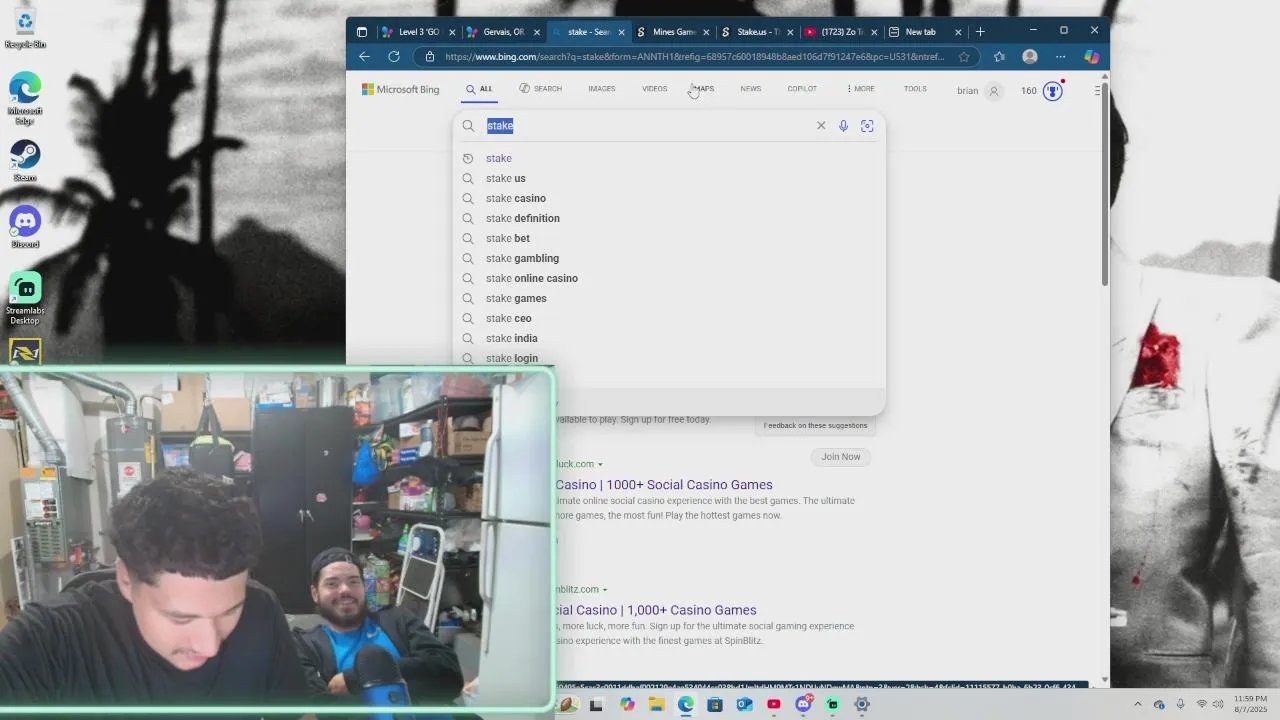Image resolution: width=1280 pixels, height=720 pixels.
Task: Select the NEWS search category
Action: tap(750, 89)
